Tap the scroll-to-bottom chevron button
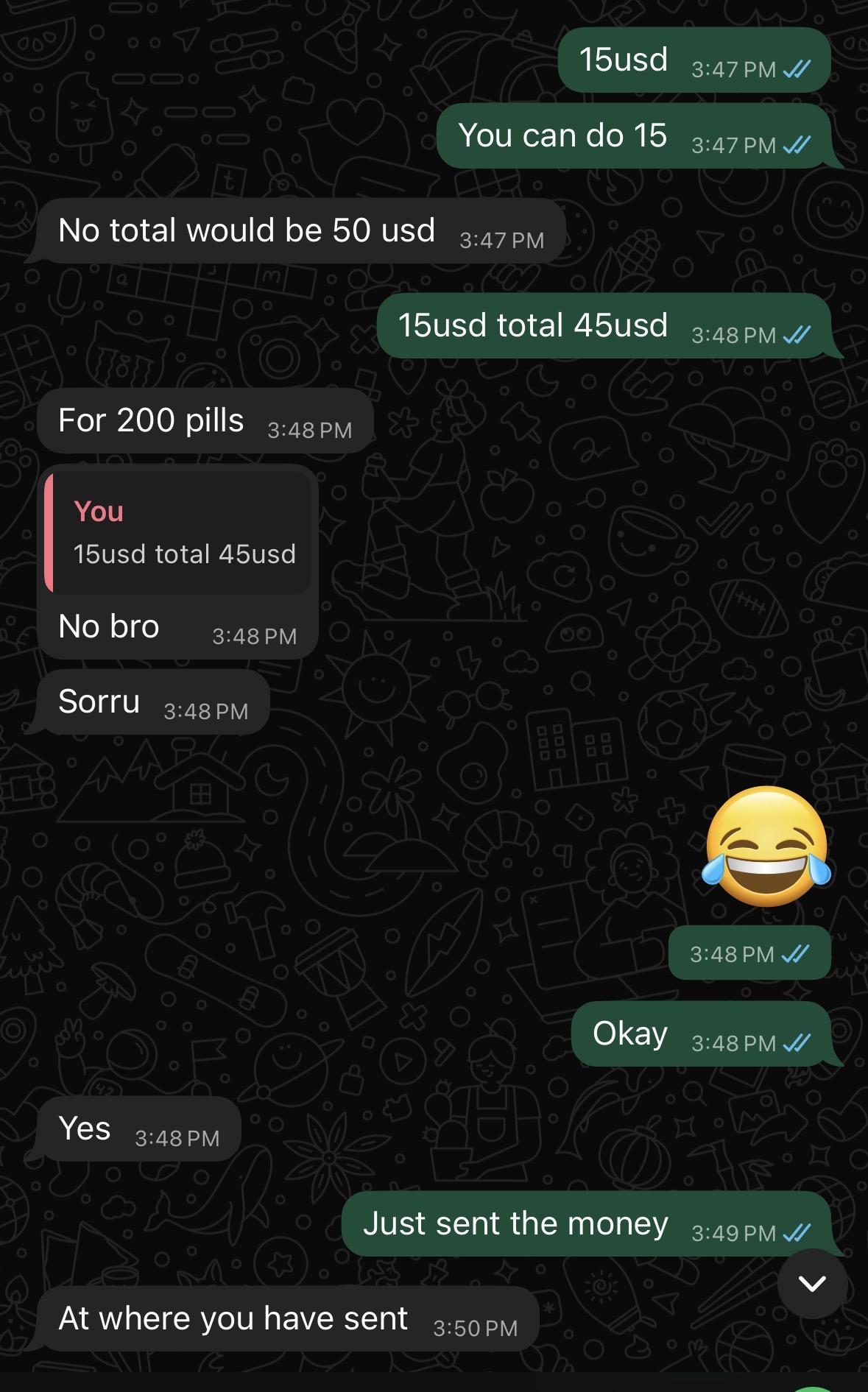Image resolution: width=868 pixels, height=1392 pixels. [x=812, y=1284]
